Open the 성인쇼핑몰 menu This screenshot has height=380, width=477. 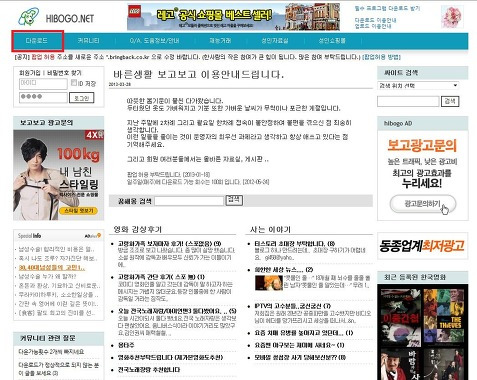click(x=332, y=41)
